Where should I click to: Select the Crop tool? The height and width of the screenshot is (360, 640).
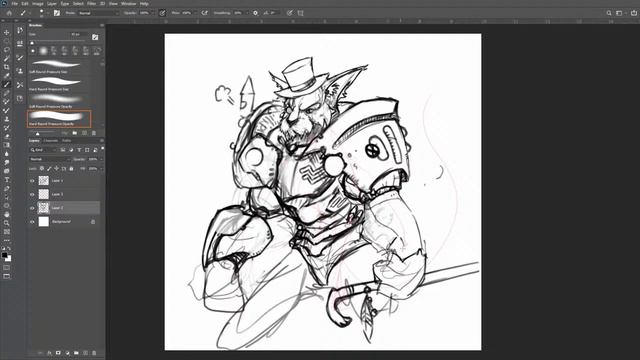pos(7,67)
